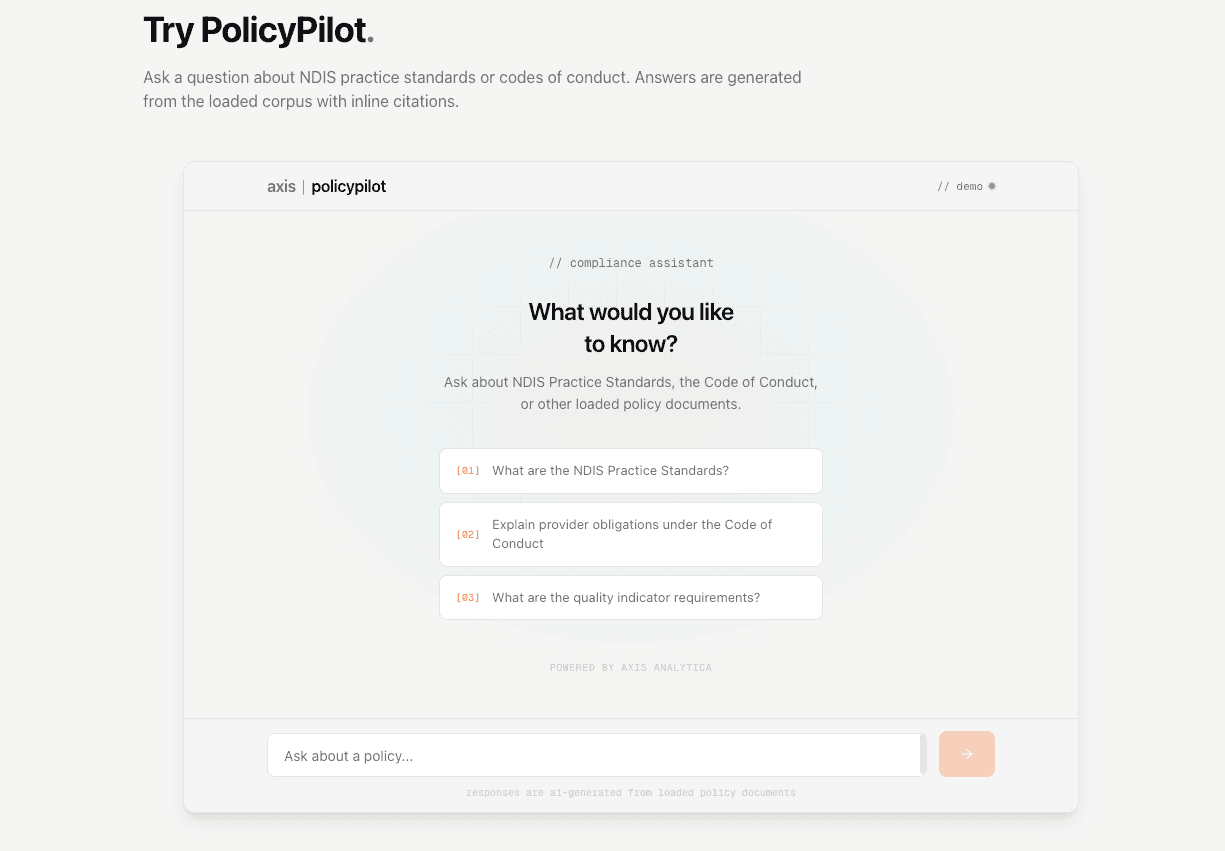Screen dimensions: 1225x851
Task: Click the demo status dot indicator
Action: [991, 186]
